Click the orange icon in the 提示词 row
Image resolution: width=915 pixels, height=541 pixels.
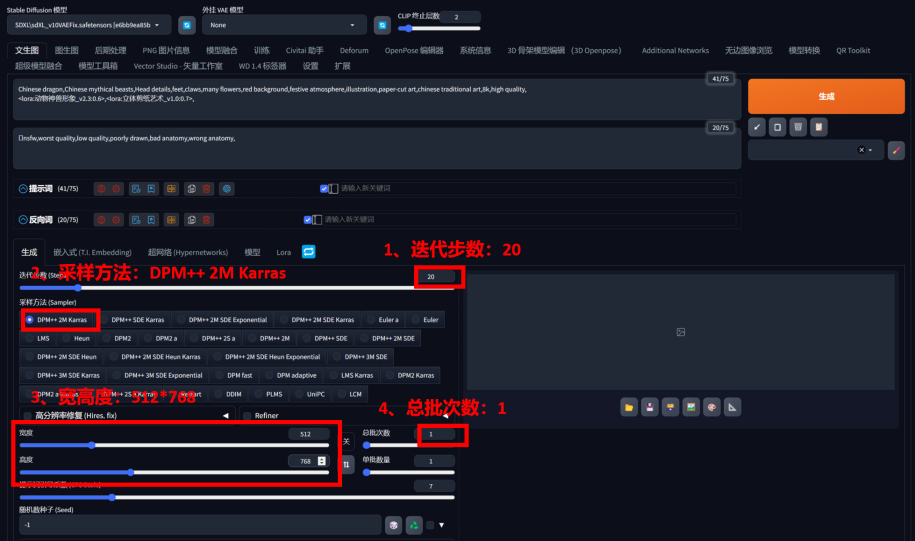tap(171, 189)
